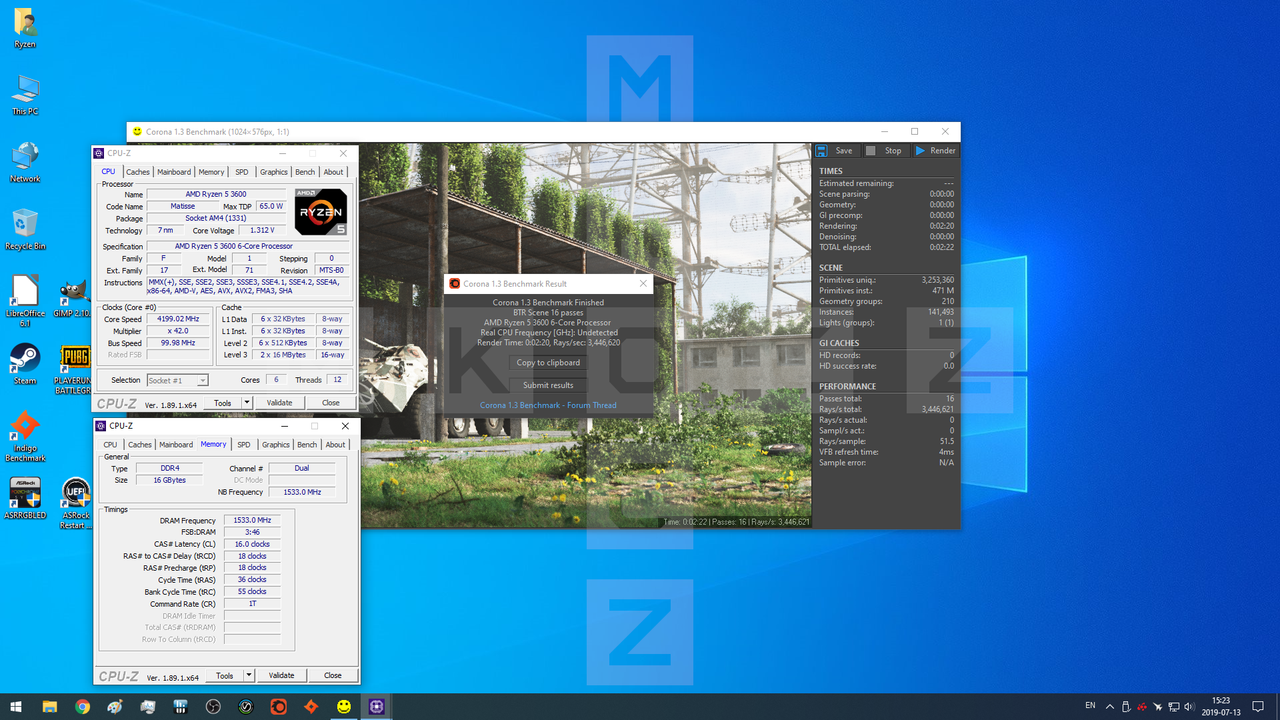Image resolution: width=1280 pixels, height=720 pixels.
Task: Open the Network desktop icon
Action: 25,162
